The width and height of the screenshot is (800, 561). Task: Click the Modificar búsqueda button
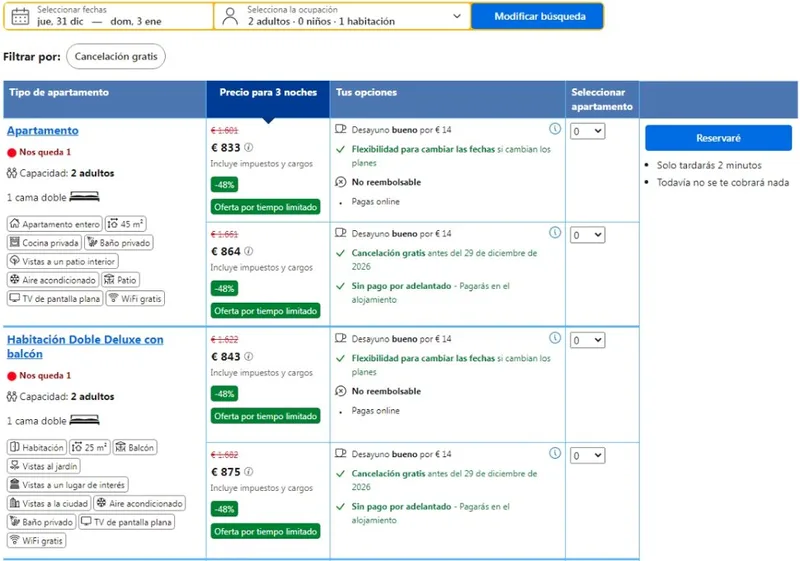(538, 16)
